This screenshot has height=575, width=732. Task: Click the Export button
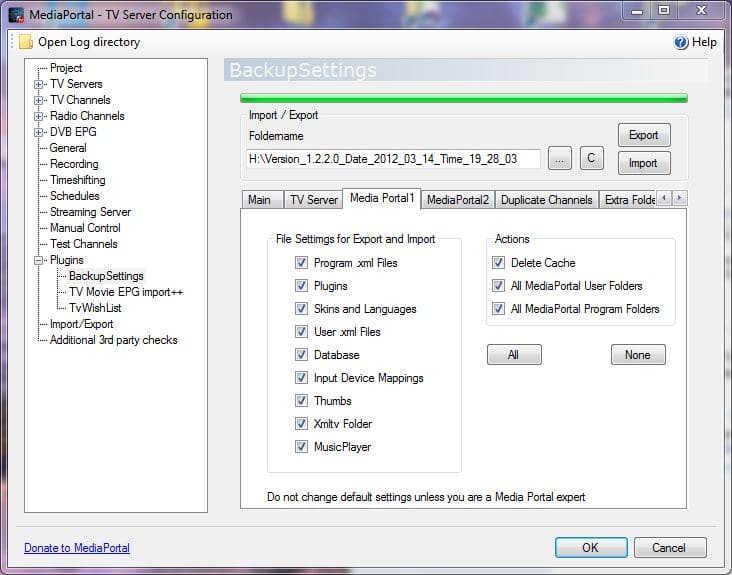(x=644, y=135)
